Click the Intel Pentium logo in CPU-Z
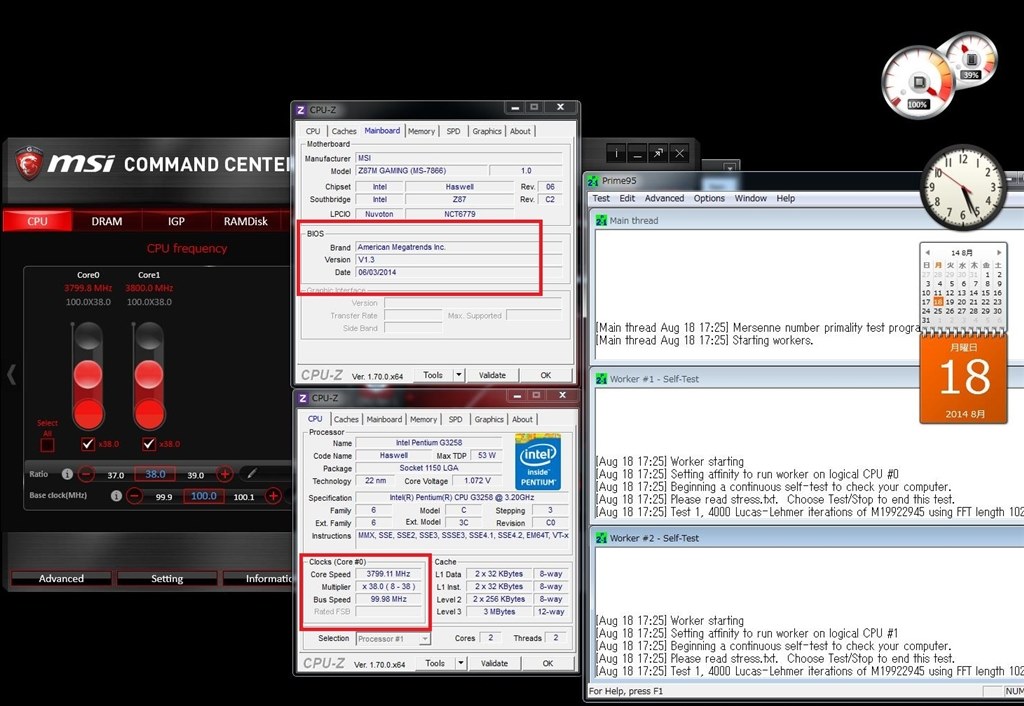 click(538, 462)
